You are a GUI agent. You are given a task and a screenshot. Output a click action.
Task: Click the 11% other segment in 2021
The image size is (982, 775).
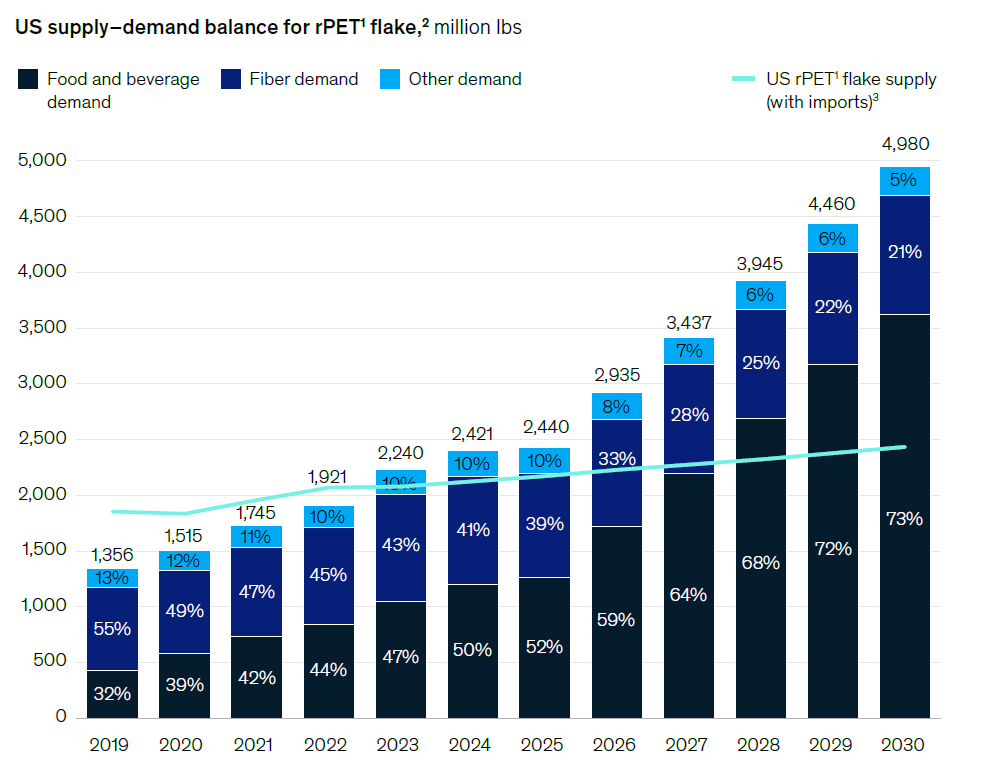(256, 538)
